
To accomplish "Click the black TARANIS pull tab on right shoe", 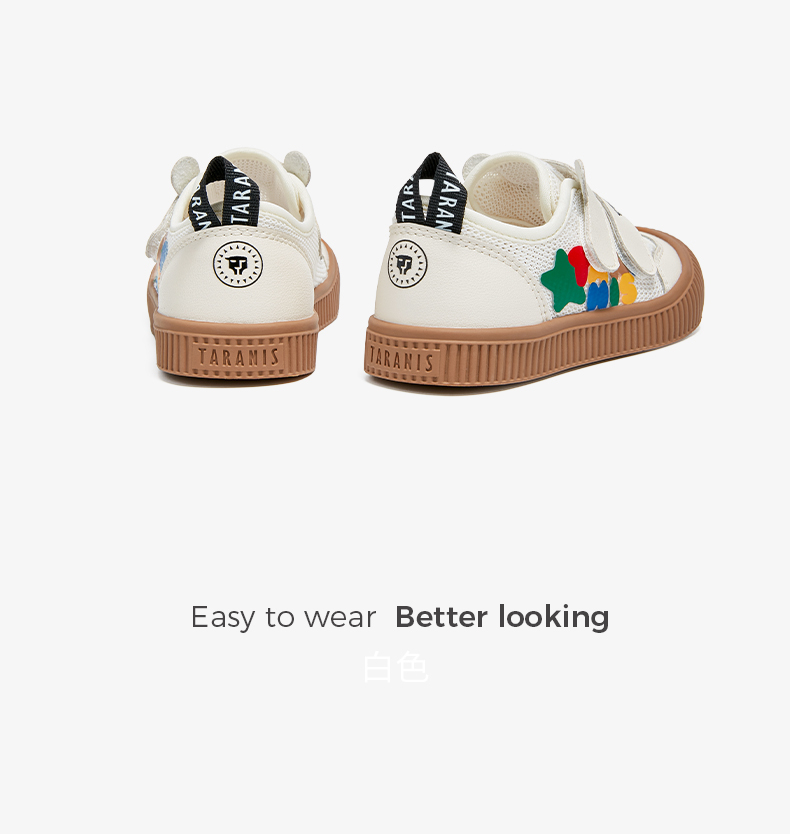I will pos(430,193).
